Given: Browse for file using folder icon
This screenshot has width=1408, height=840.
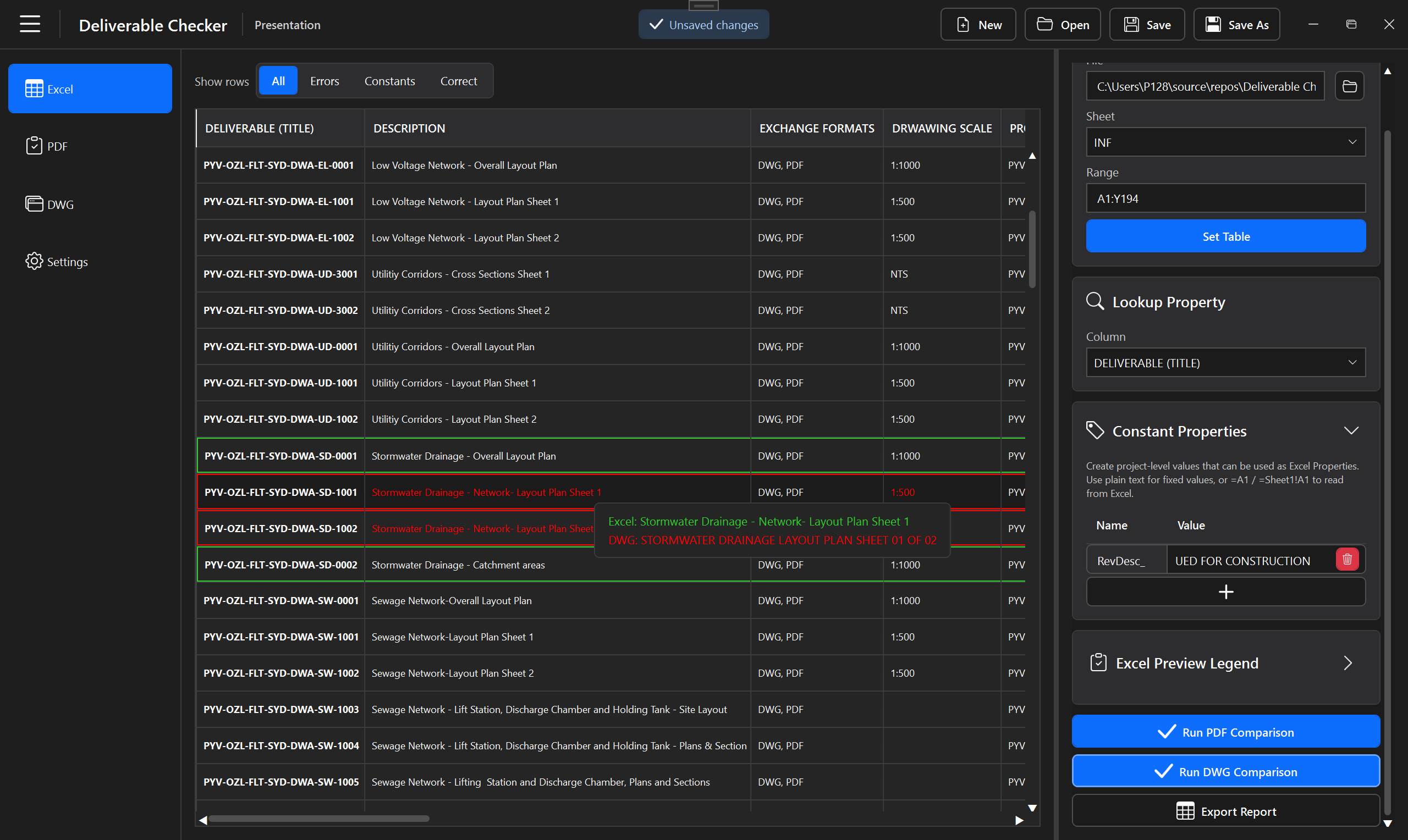Looking at the screenshot, I should point(1350,86).
